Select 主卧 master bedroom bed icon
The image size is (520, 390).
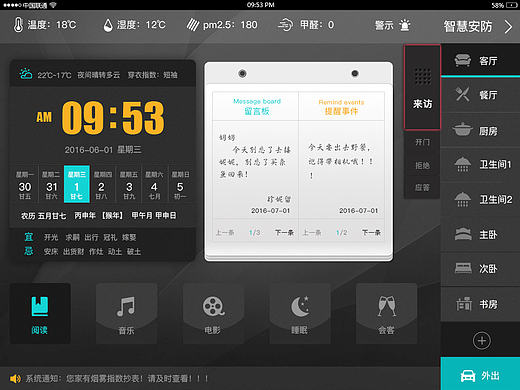pyautogui.click(x=463, y=234)
